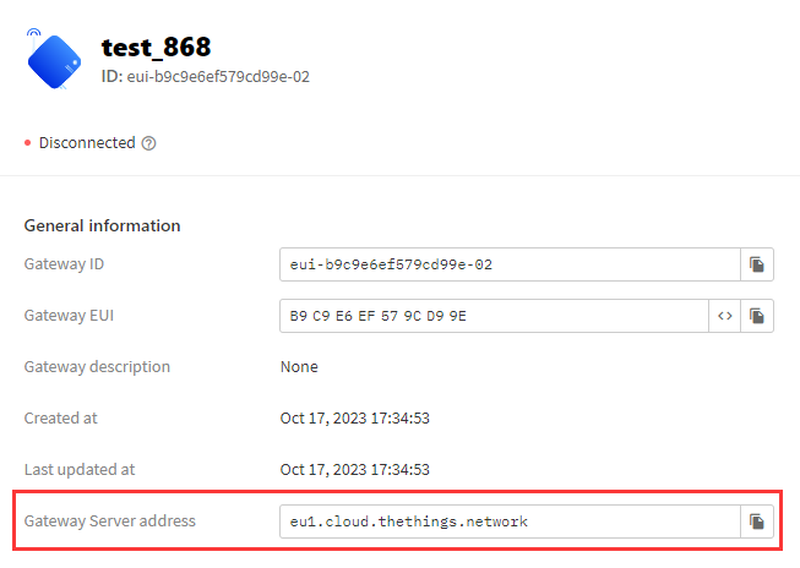Click the Gateway EUI label

point(67,315)
